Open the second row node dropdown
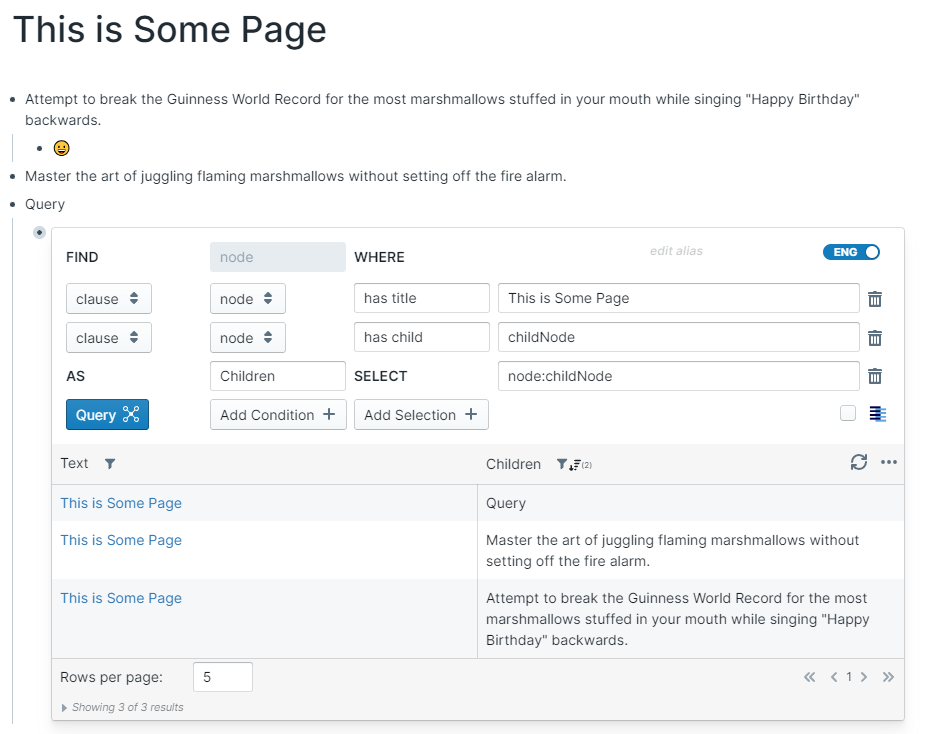The height and width of the screenshot is (734, 945). click(x=247, y=338)
